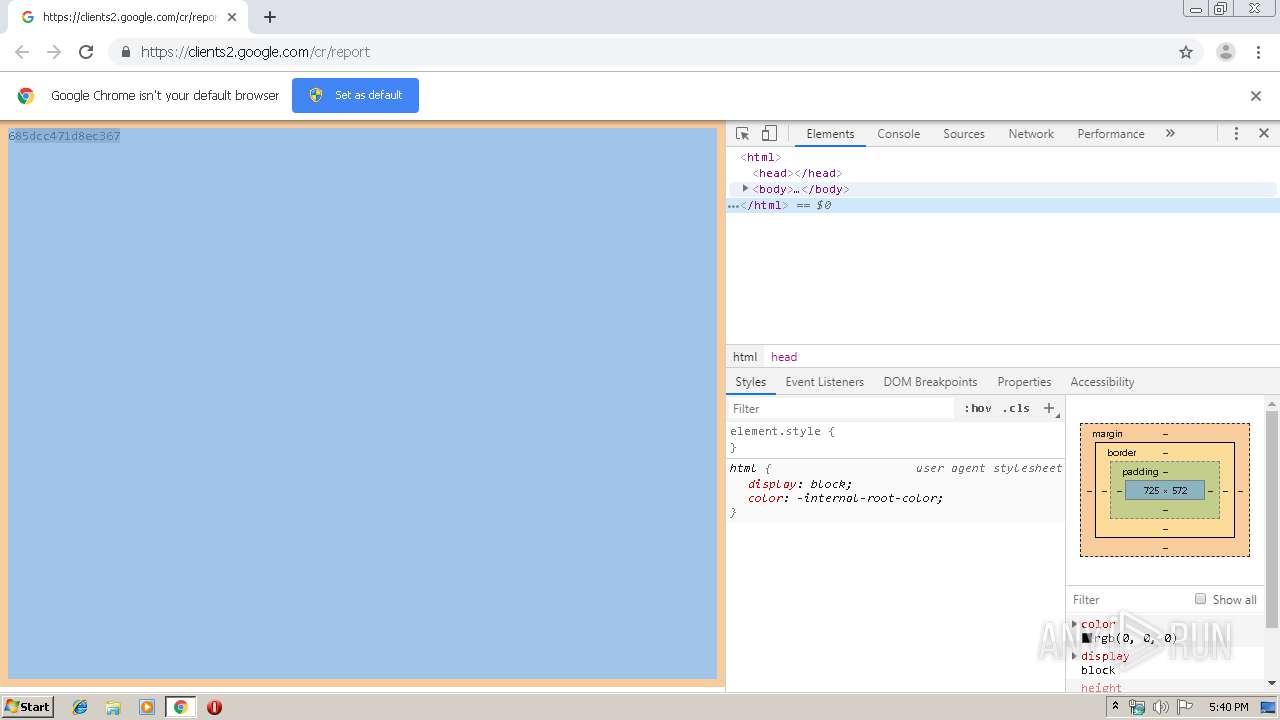
Task: Toggle the device toolbar icon
Action: click(x=769, y=134)
